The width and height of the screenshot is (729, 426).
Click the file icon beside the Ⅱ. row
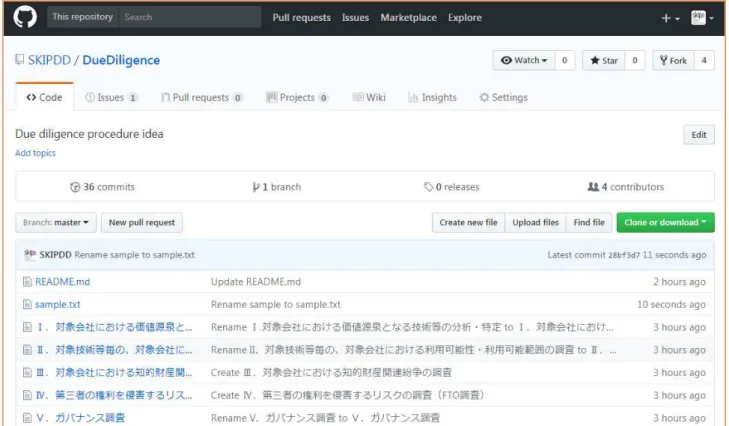[x=27, y=350]
